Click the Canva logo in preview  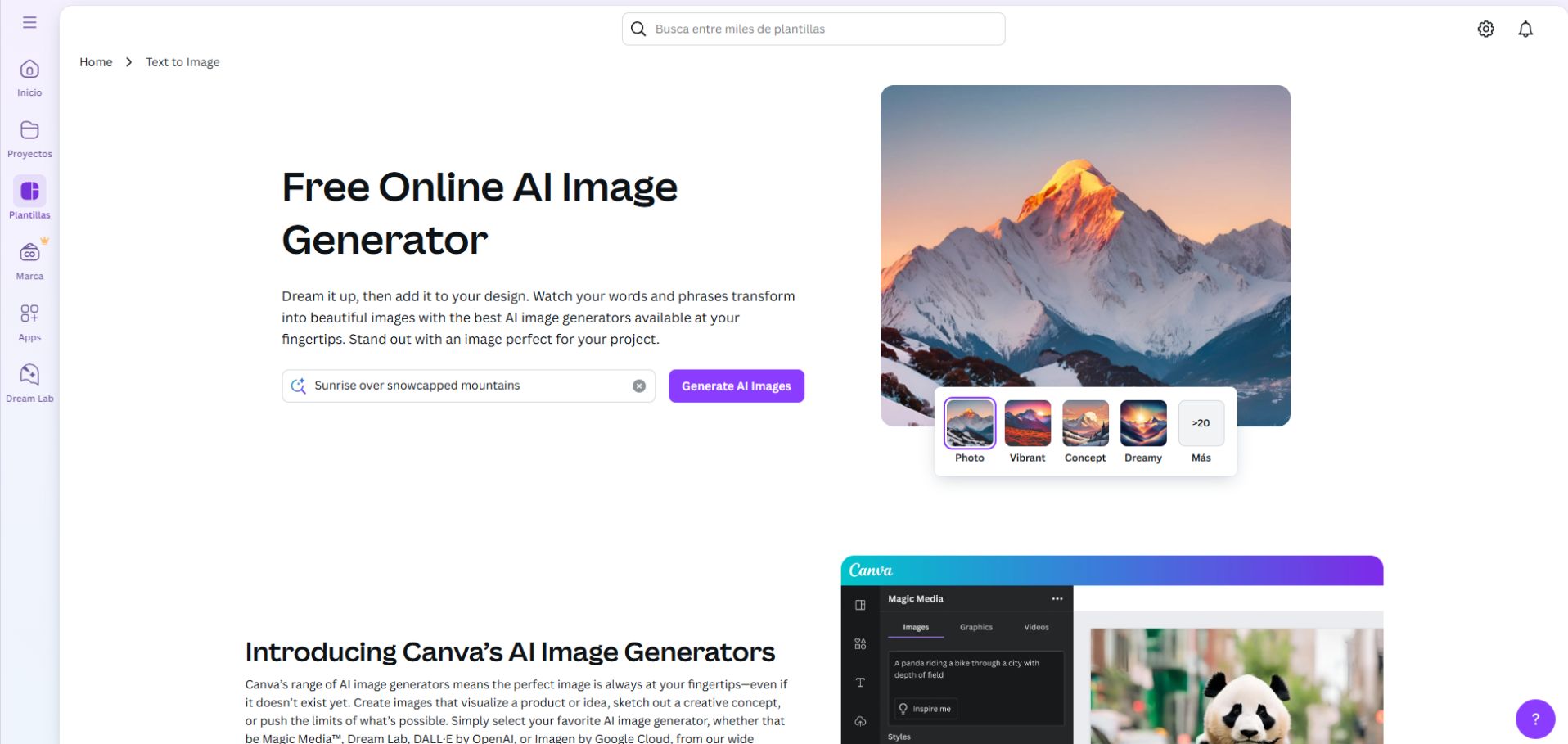(x=871, y=570)
